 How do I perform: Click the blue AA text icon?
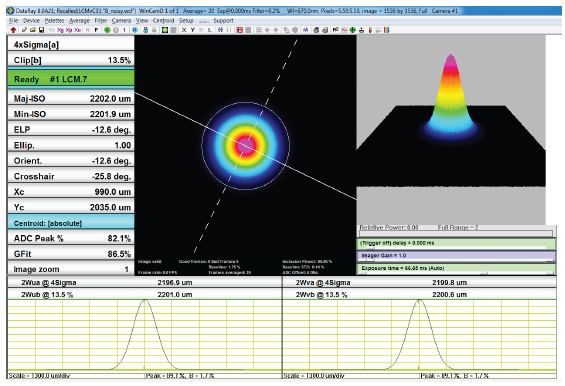[x=306, y=30]
